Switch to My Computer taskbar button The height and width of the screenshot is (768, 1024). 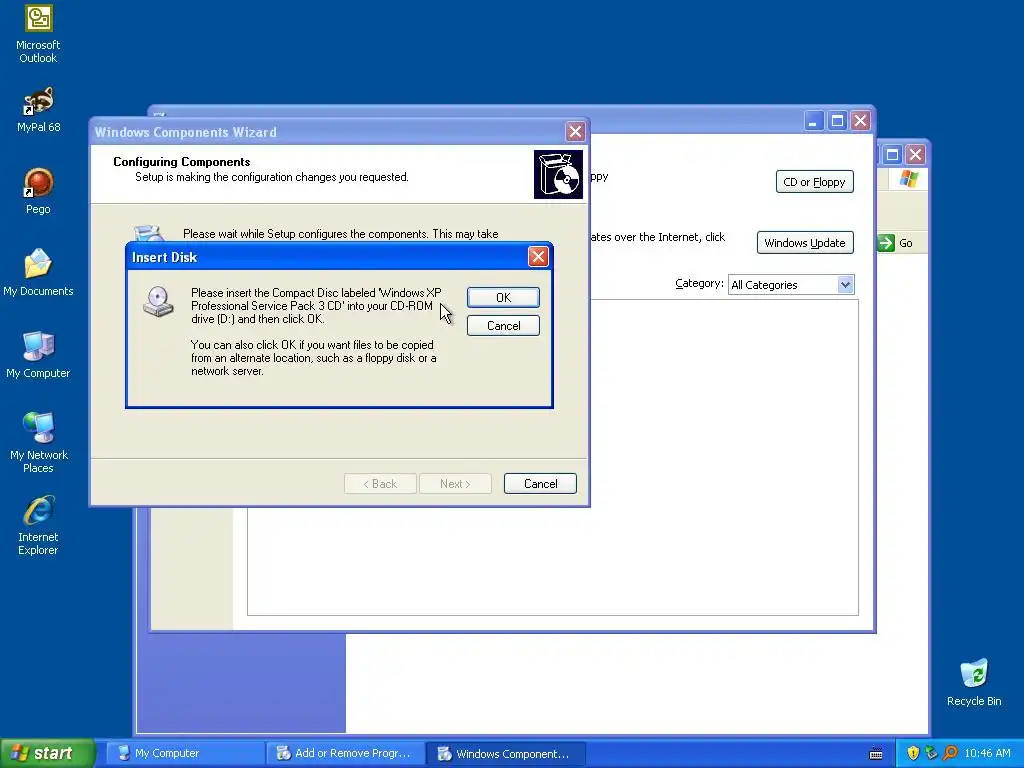tap(184, 753)
